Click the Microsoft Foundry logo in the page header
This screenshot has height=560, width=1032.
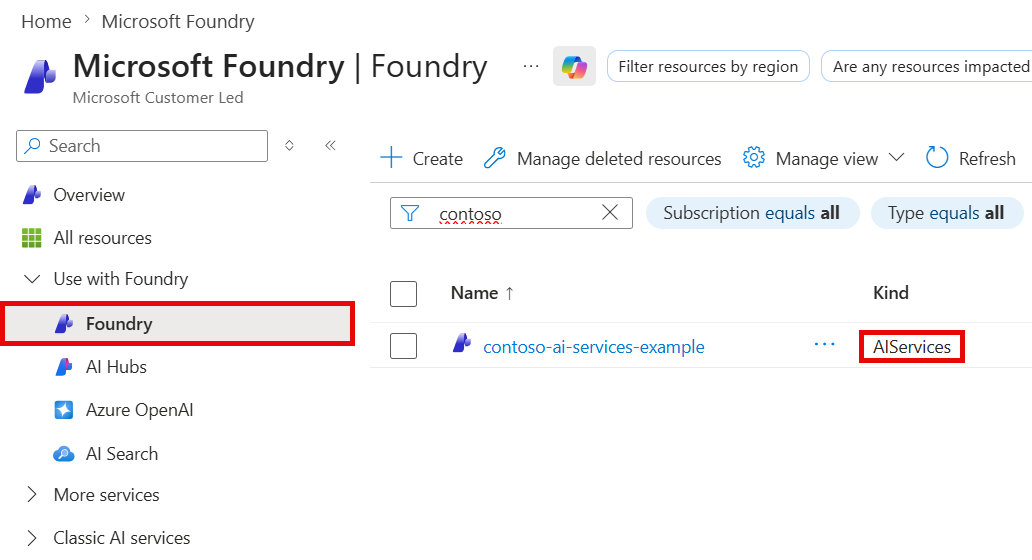[40, 76]
